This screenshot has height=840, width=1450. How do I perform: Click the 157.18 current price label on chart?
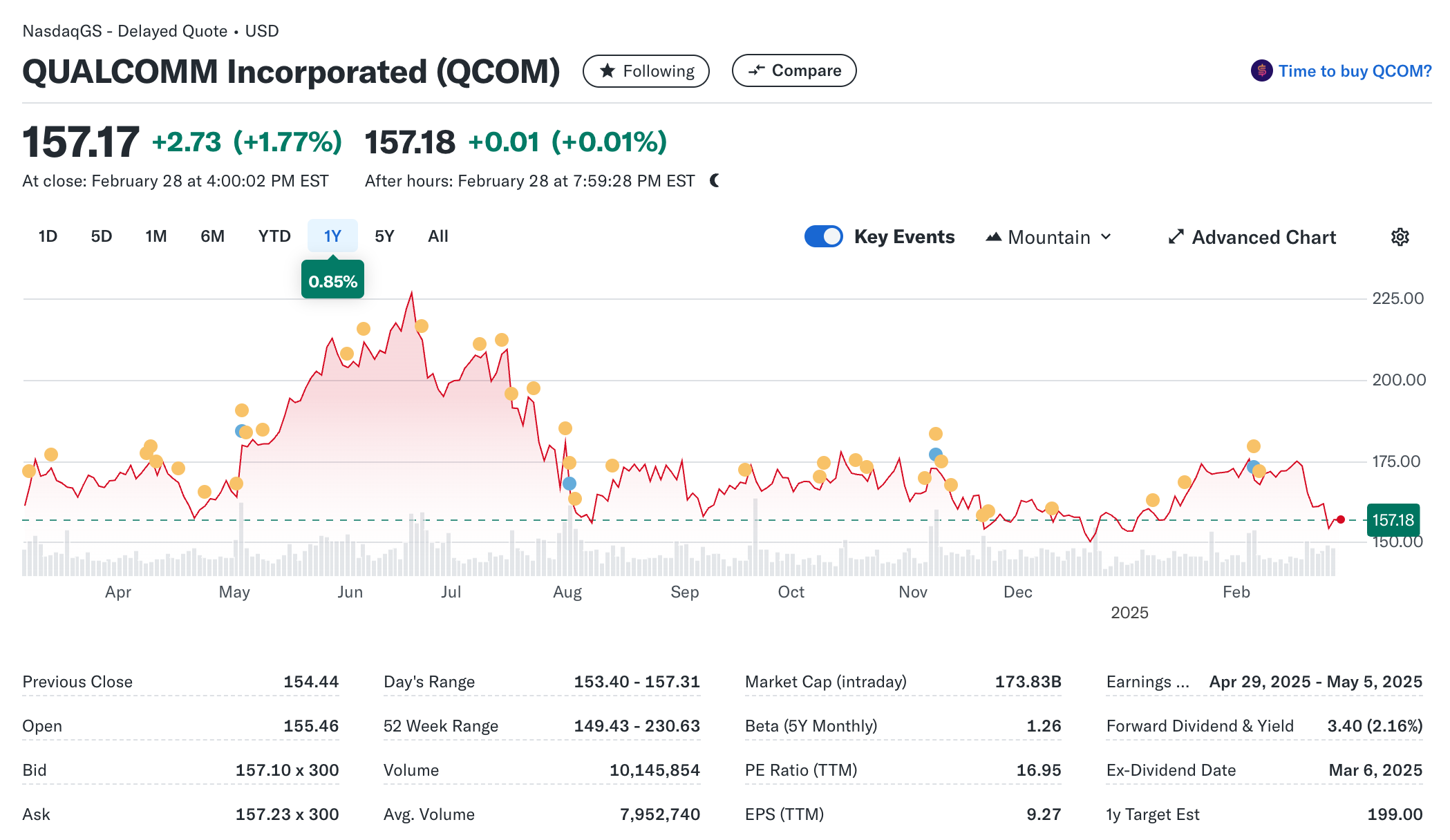1393,520
